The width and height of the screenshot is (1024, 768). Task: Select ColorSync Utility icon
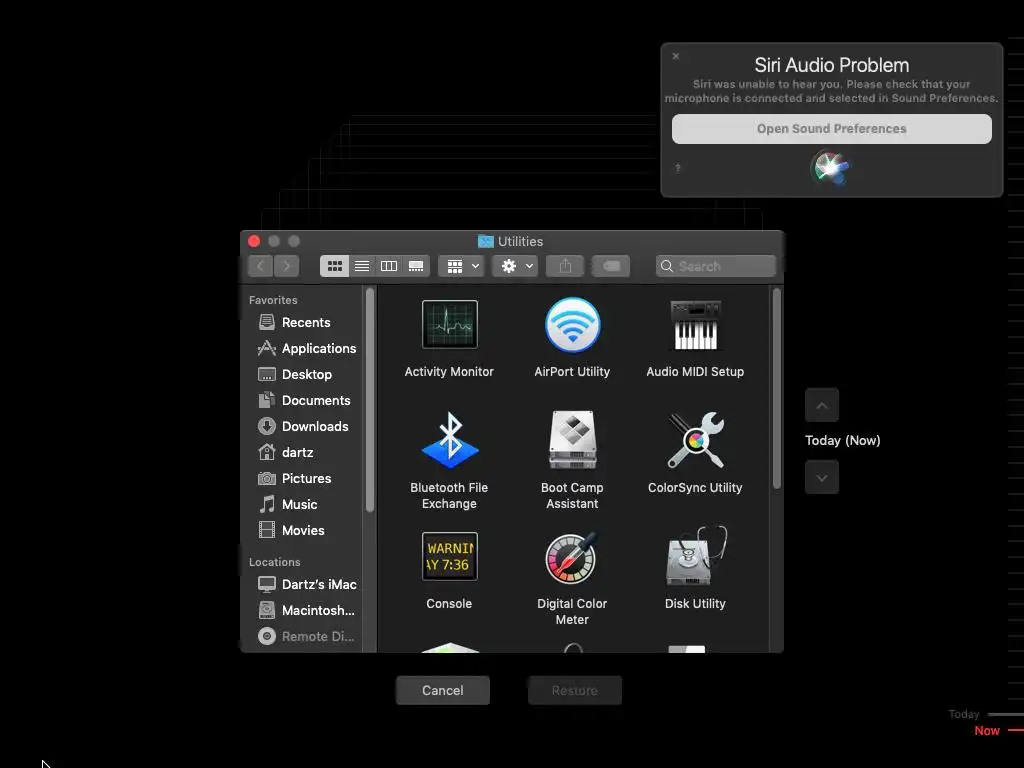tap(695, 440)
